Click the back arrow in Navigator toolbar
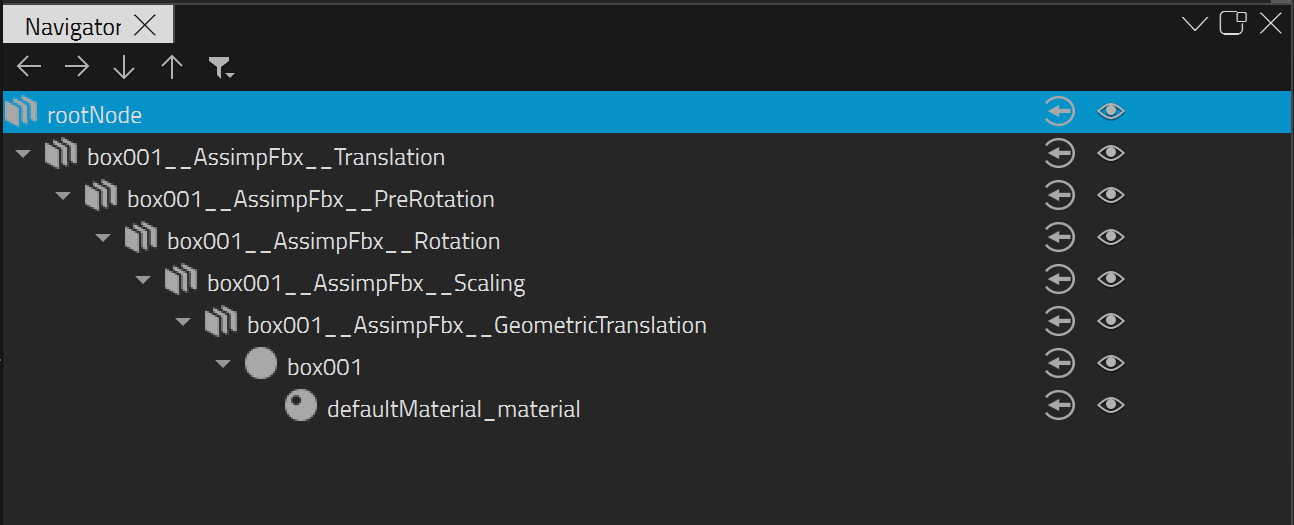This screenshot has height=525, width=1294. coord(29,67)
